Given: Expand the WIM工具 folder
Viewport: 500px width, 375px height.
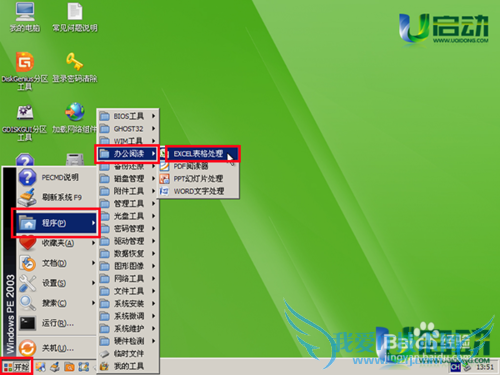Looking at the screenshot, I should click(128, 141).
